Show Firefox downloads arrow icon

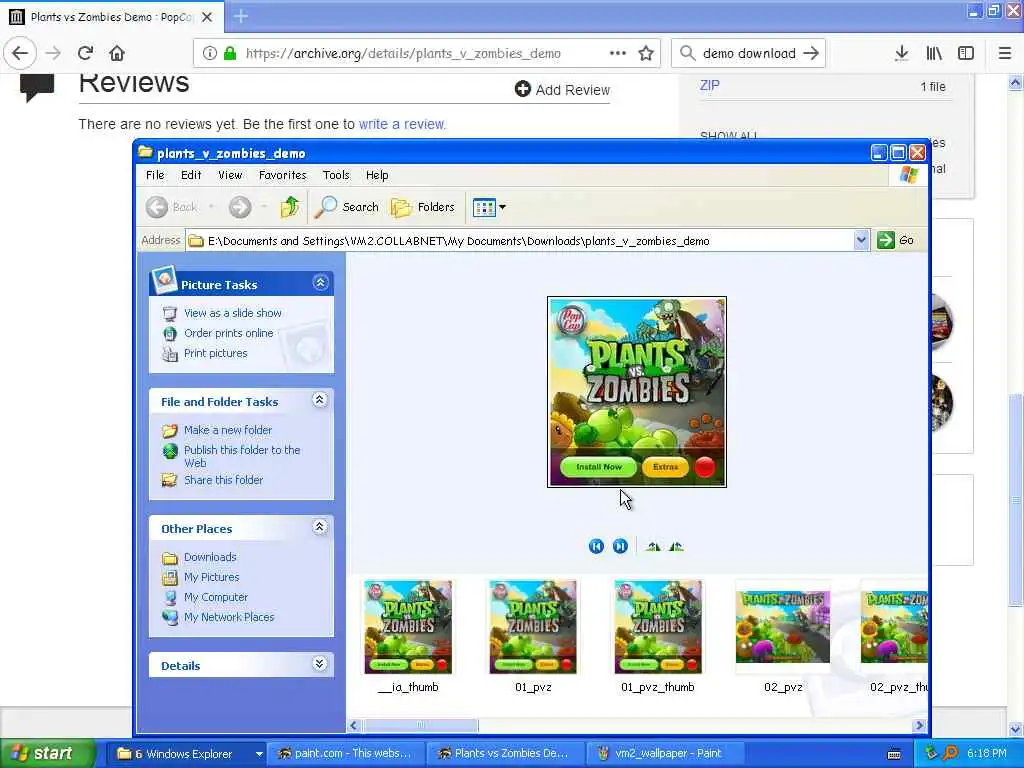click(901, 53)
